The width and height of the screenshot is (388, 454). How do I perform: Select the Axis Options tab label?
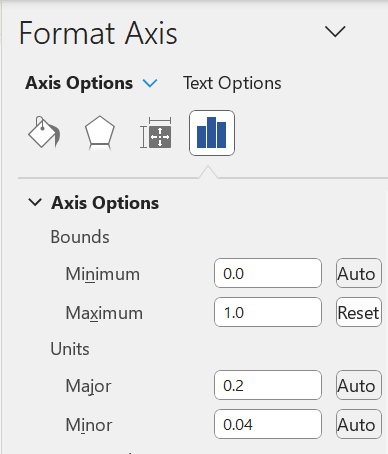pos(79,83)
